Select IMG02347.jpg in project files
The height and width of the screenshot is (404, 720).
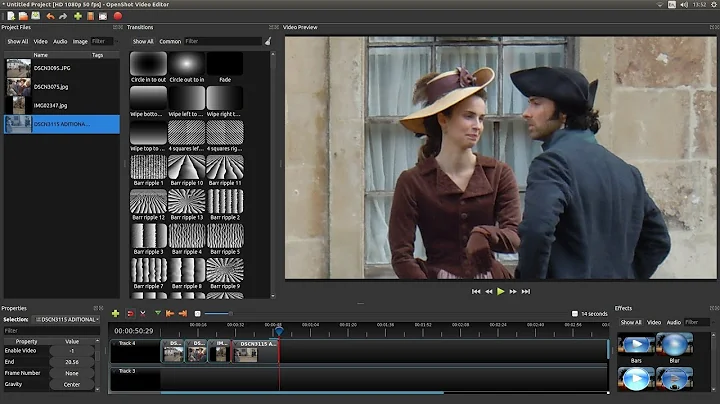tap(62, 106)
